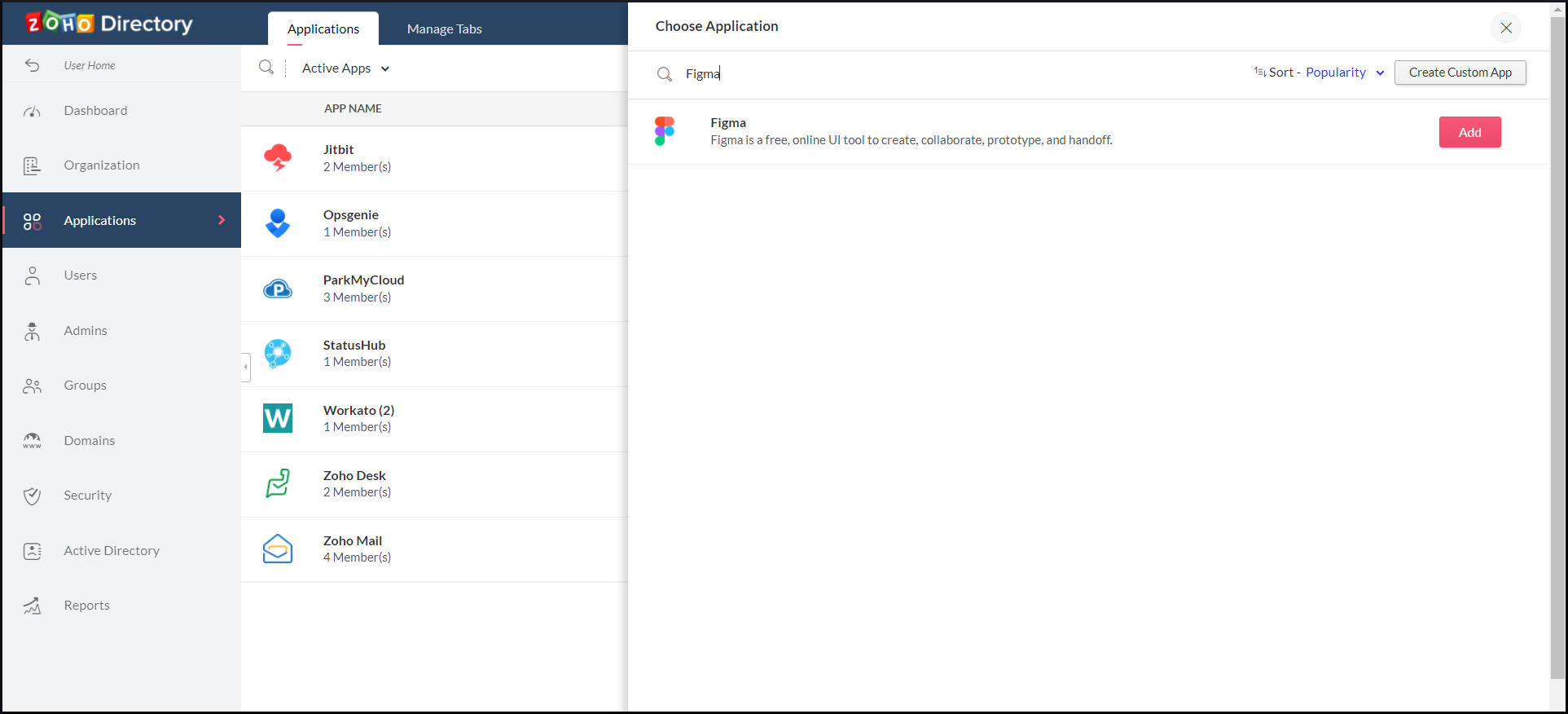Click the Domains www icon
The width and height of the screenshot is (1568, 714).
point(32,441)
